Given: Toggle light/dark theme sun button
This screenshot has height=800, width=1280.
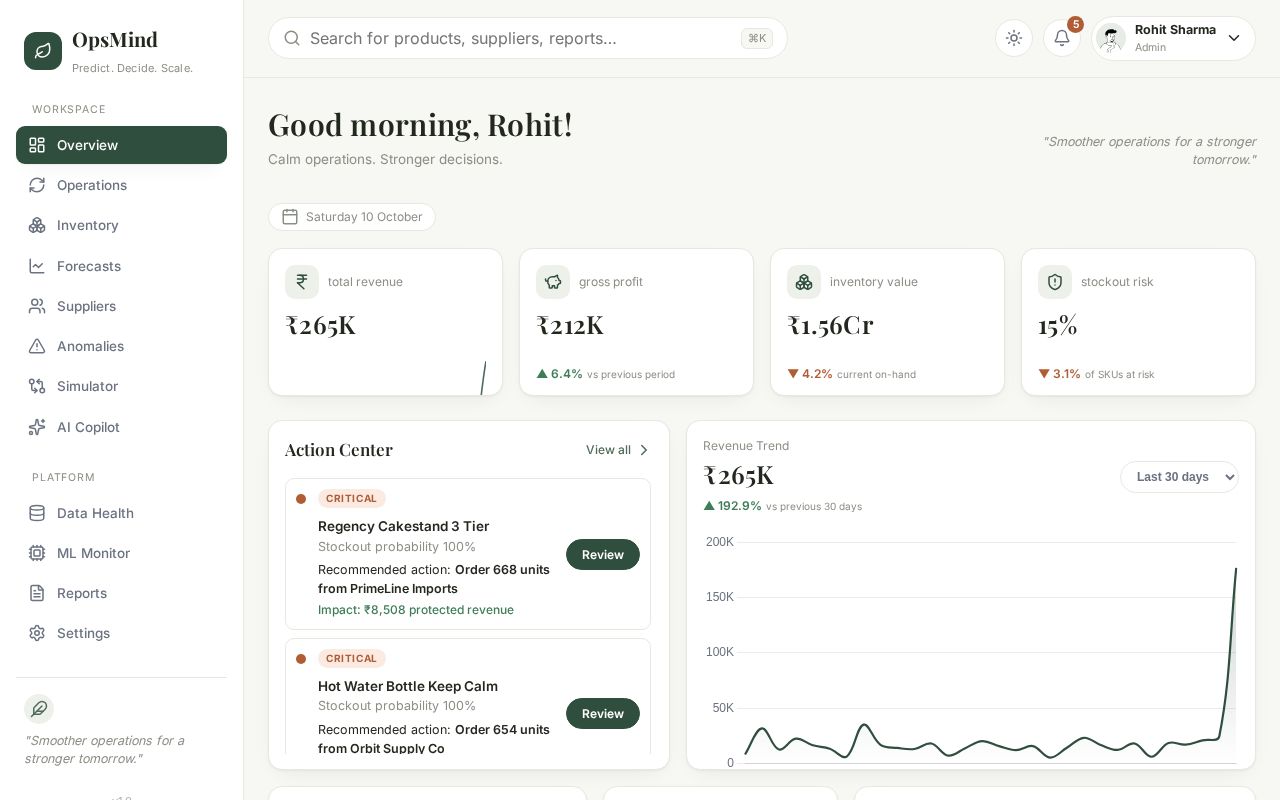Looking at the screenshot, I should [x=1014, y=38].
